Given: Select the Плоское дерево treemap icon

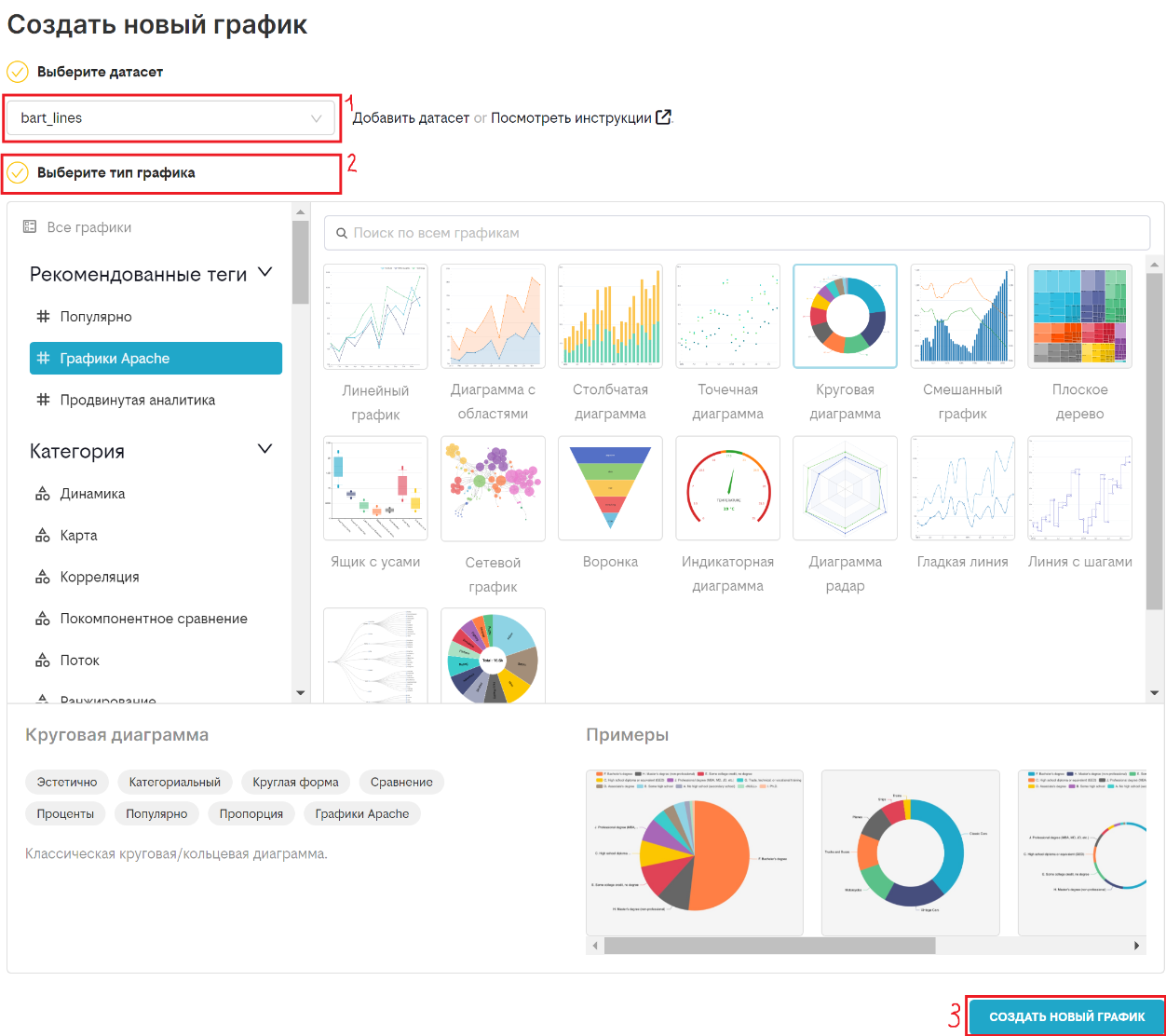Looking at the screenshot, I should (1079, 316).
